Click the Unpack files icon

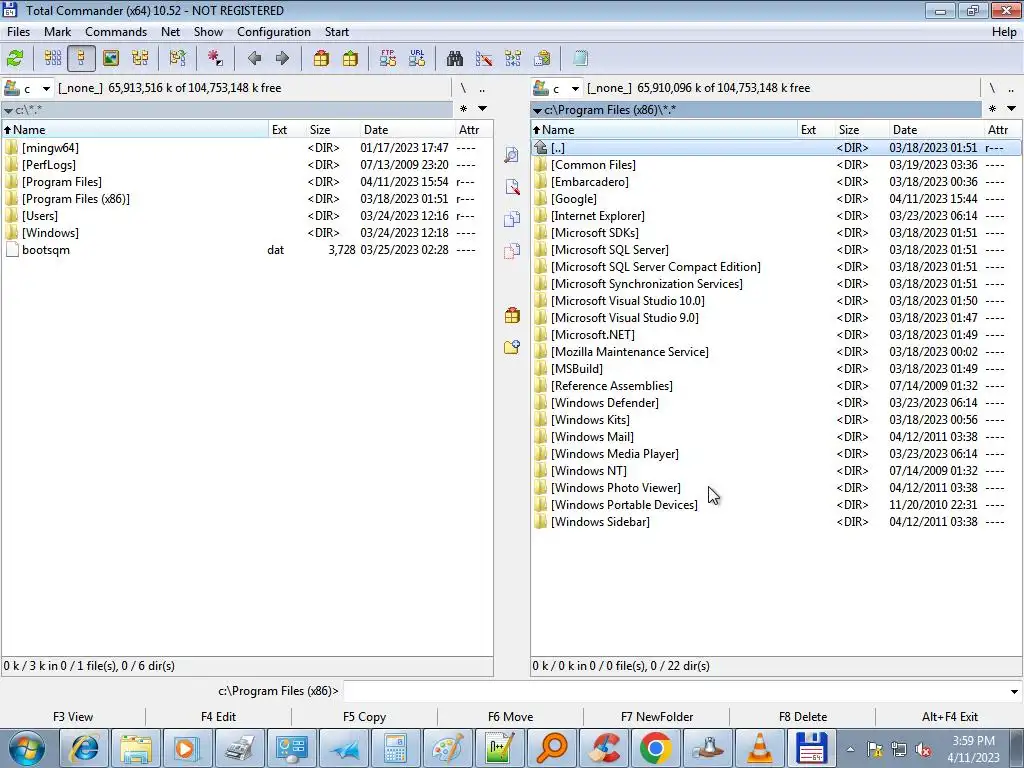350,59
